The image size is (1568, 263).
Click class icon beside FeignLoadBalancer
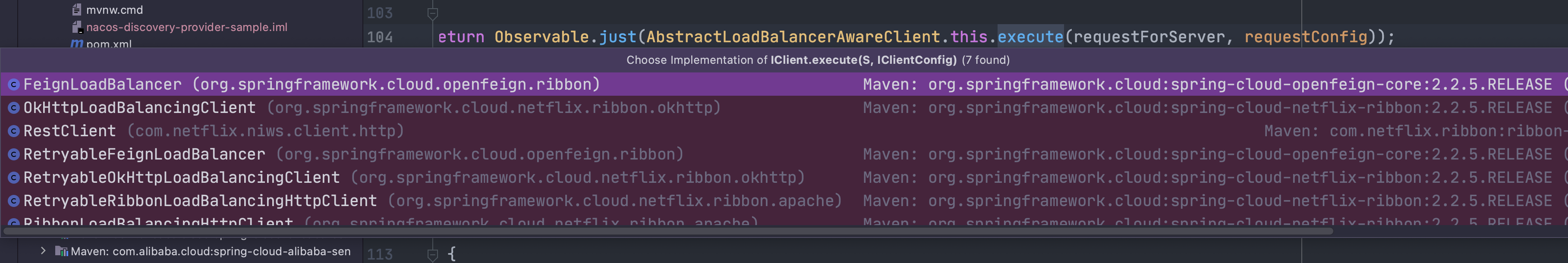coord(13,85)
